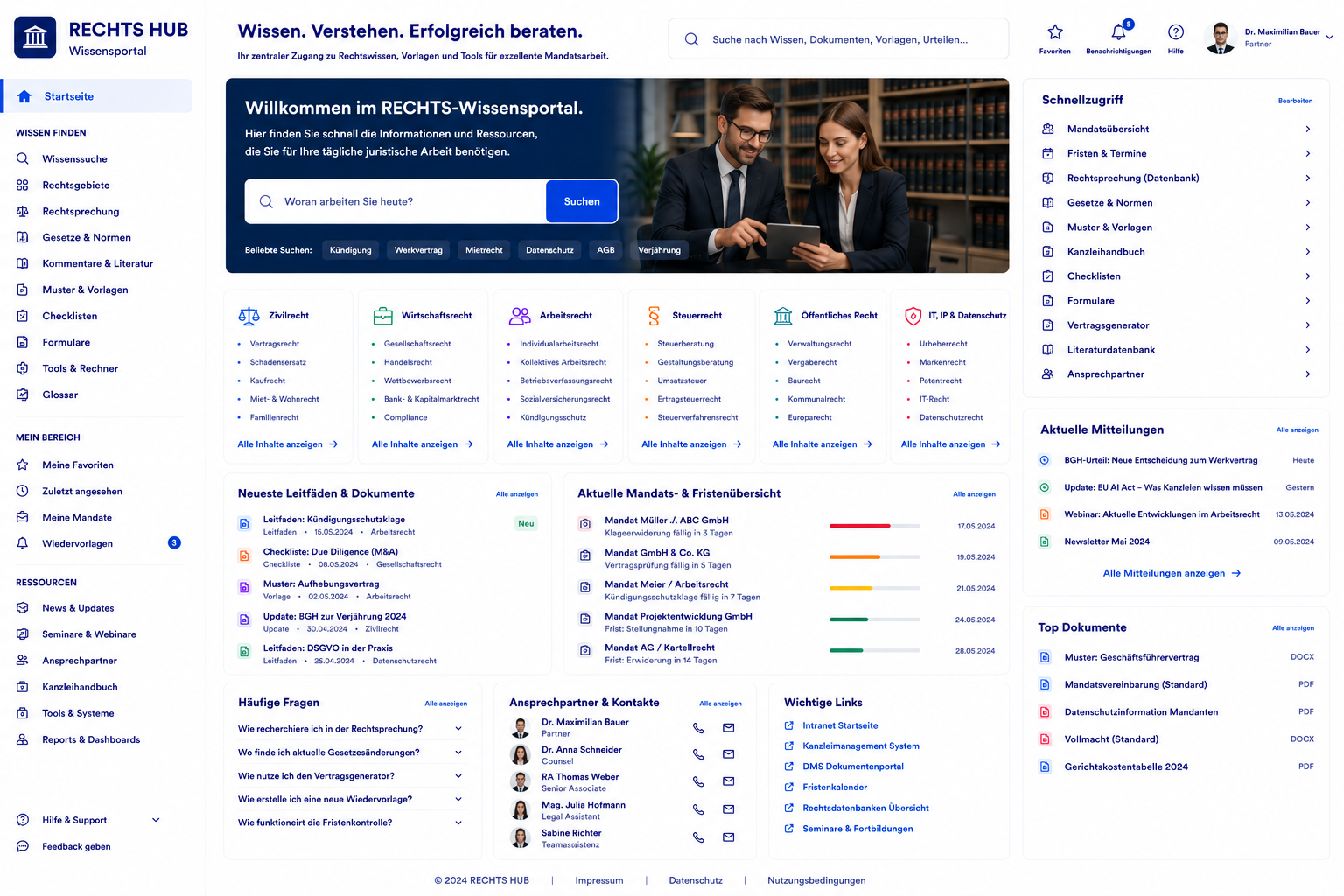The width and height of the screenshot is (1344, 896).
Task: Select Startseite in sidebar
Action: coord(97,96)
